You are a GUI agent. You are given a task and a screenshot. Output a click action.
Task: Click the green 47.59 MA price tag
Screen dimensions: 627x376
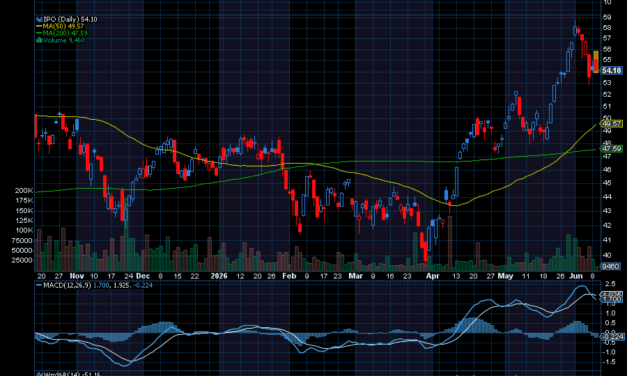(x=612, y=148)
